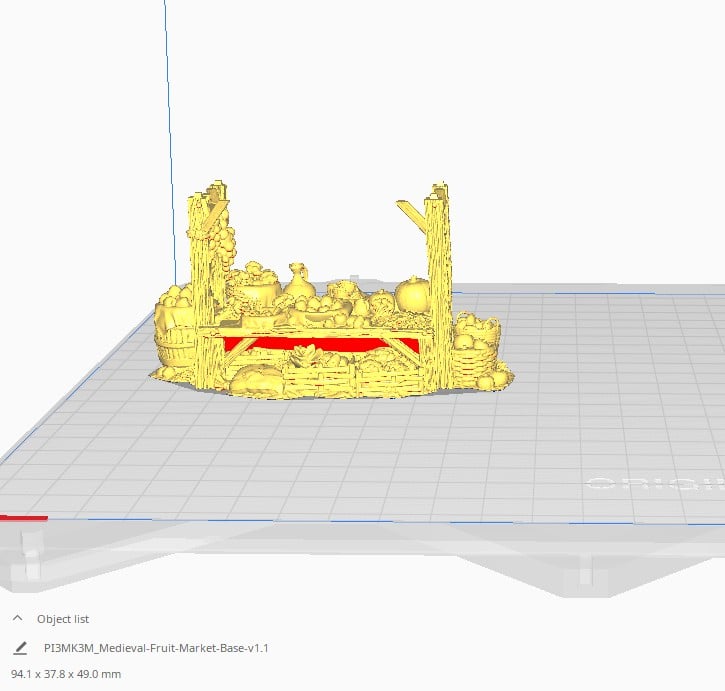Select the pumpkin on the market table
Viewport: 725px width, 691px height.
coord(412,293)
